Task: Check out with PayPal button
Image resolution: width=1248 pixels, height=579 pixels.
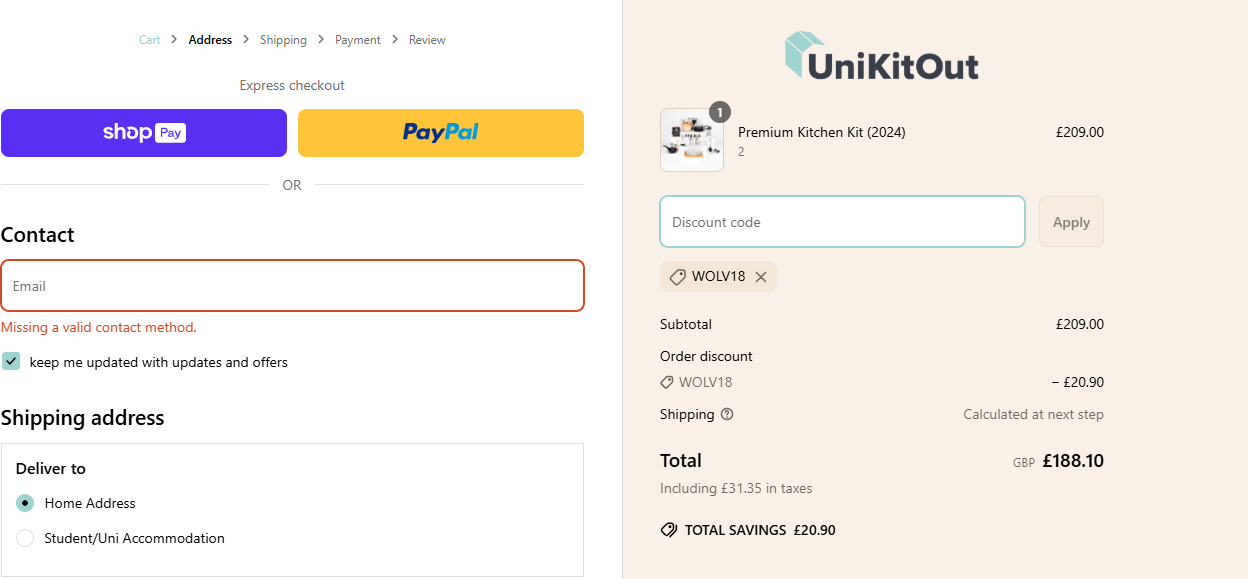Action: point(441,133)
